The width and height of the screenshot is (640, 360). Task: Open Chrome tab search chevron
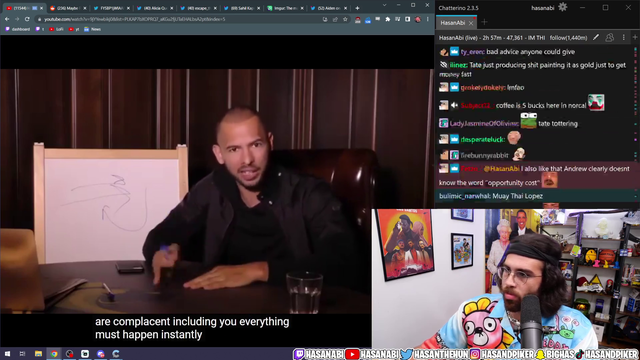tap(384, 5)
